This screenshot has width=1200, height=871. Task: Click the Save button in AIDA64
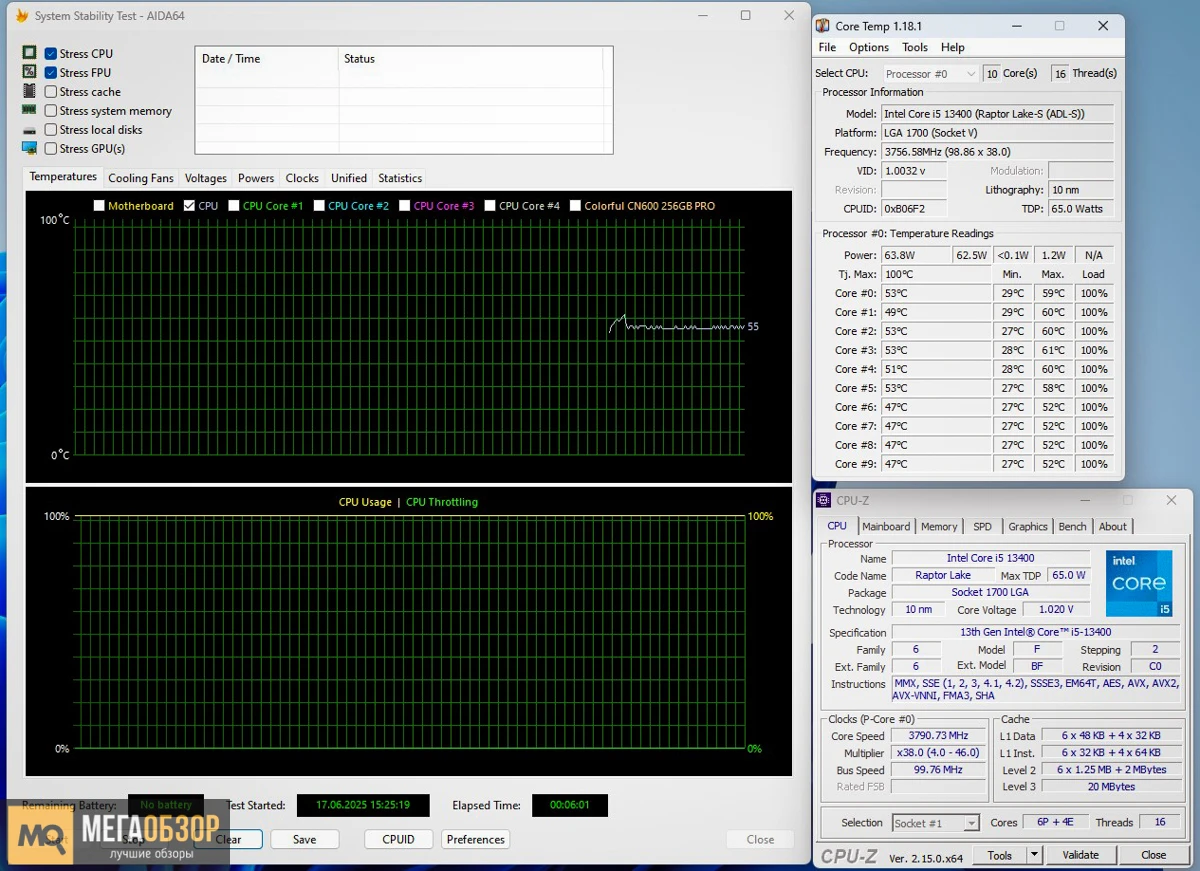[305, 840]
